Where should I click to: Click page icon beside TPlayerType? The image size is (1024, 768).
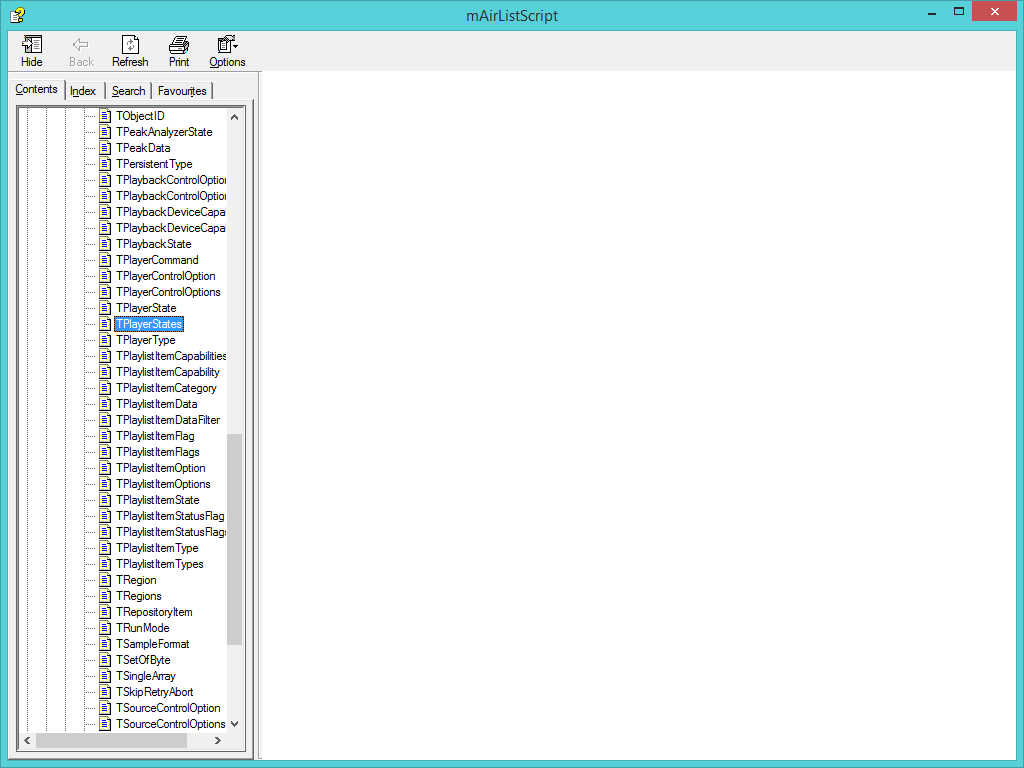pyautogui.click(x=105, y=340)
